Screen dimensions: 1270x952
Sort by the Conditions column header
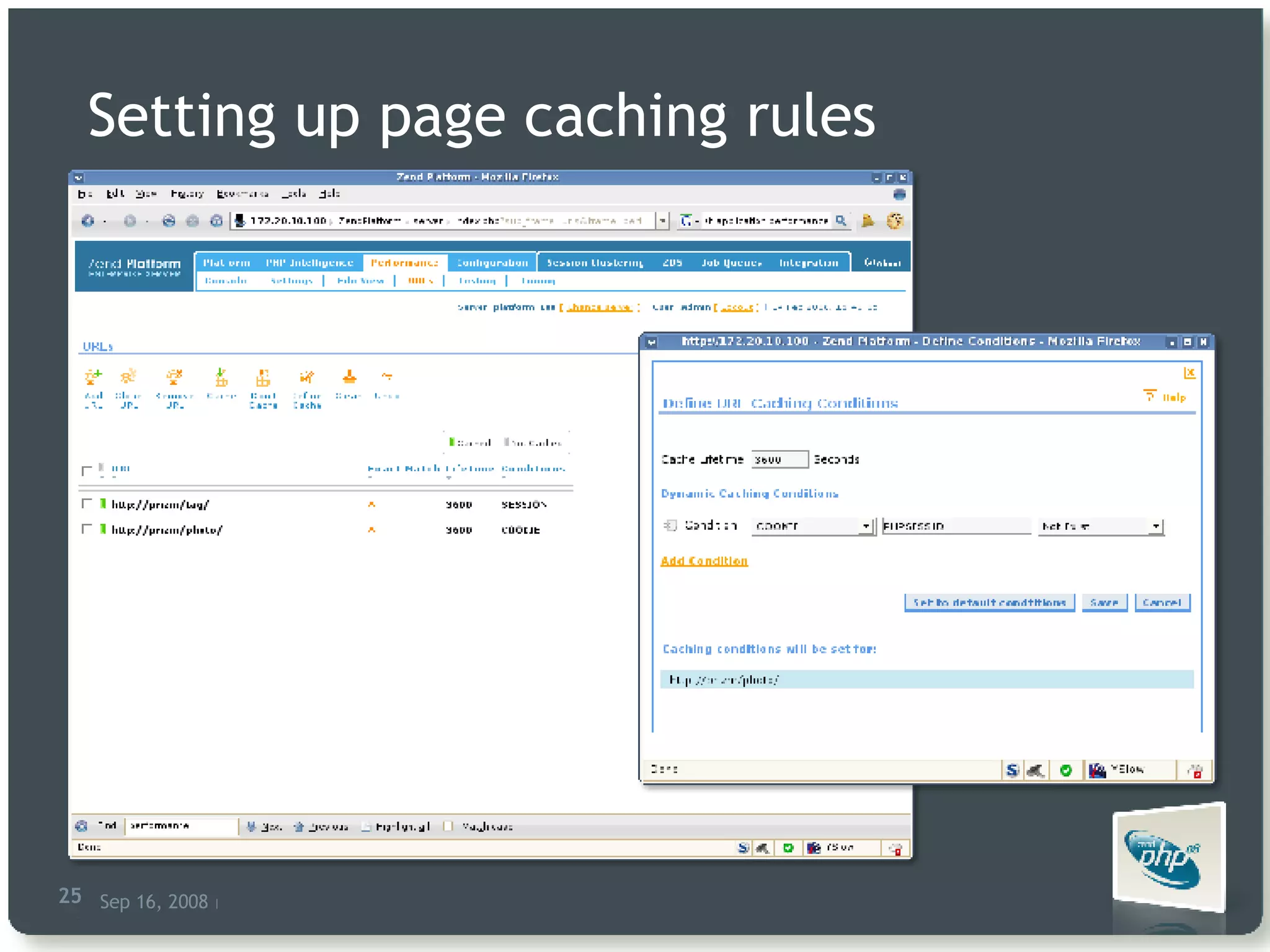[533, 469]
